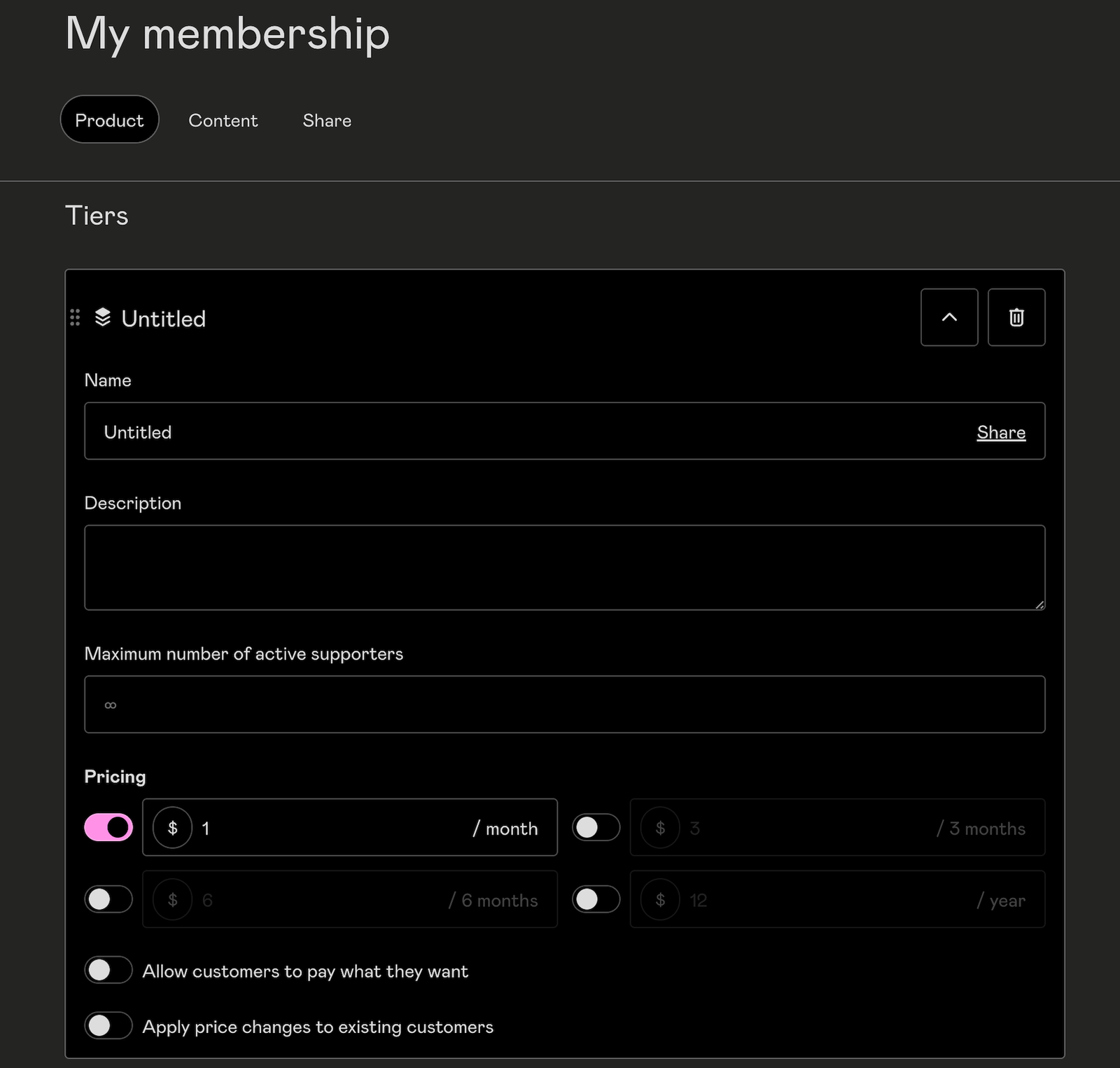
Task: Click the drag handle beside the Untitled tier
Action: pos(76,318)
